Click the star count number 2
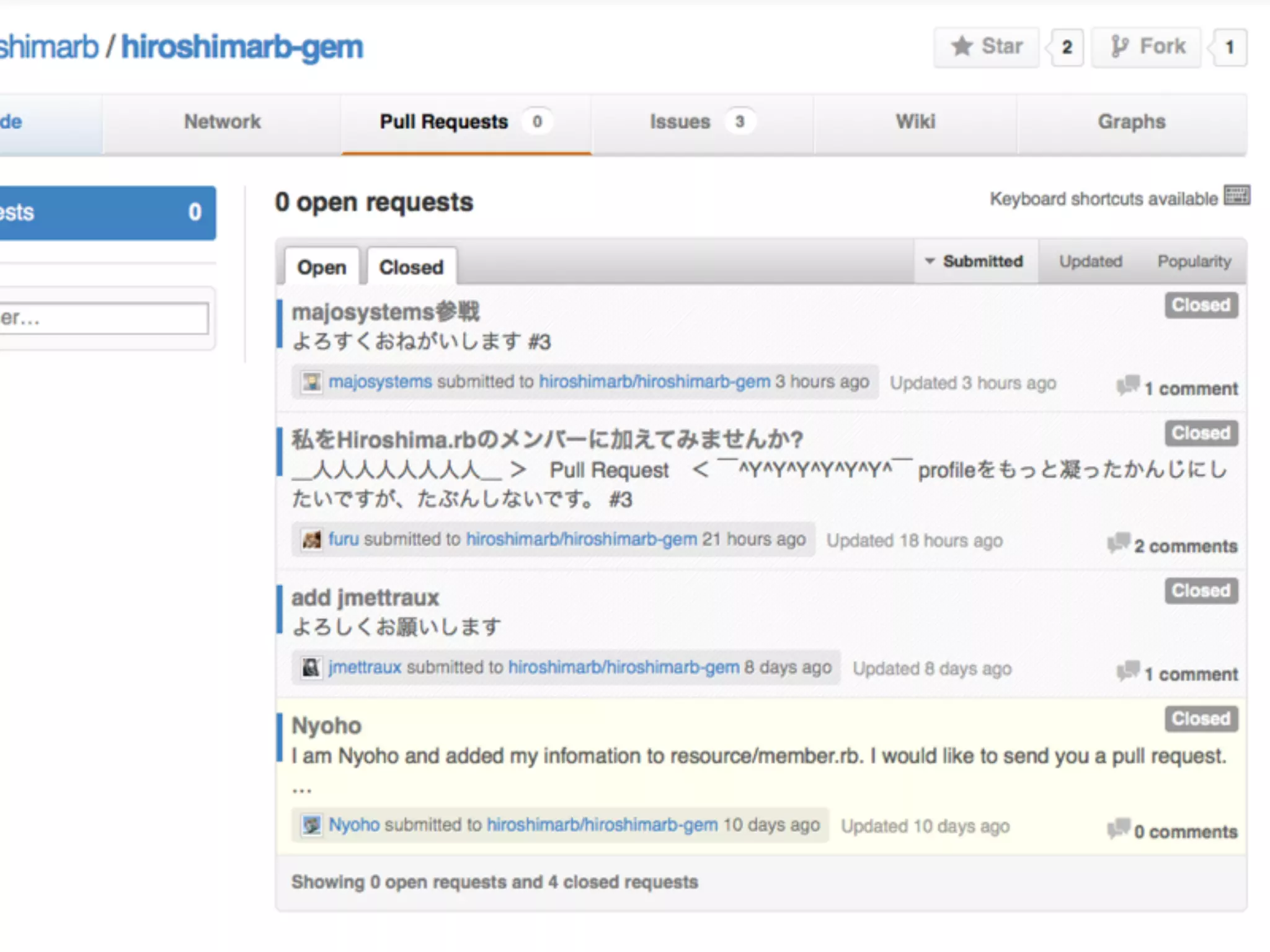 click(x=1067, y=48)
